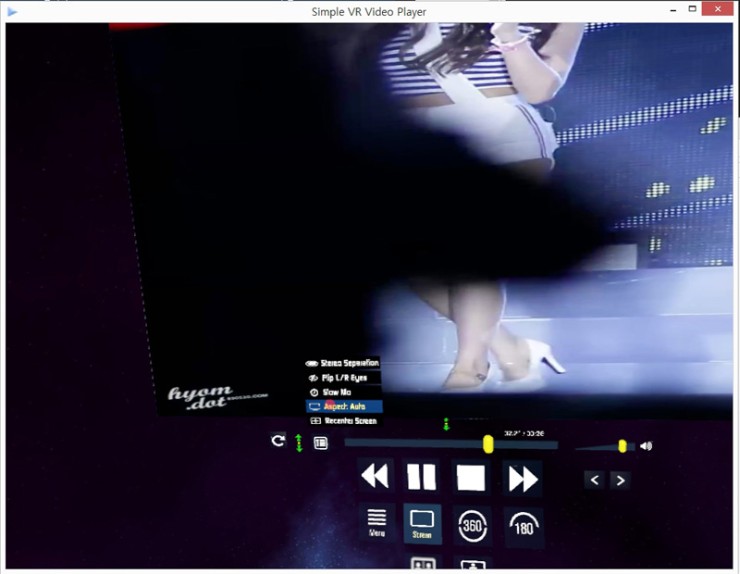This screenshot has height=574, width=740.
Task: Switch to 180 degree video mode
Action: click(523, 526)
